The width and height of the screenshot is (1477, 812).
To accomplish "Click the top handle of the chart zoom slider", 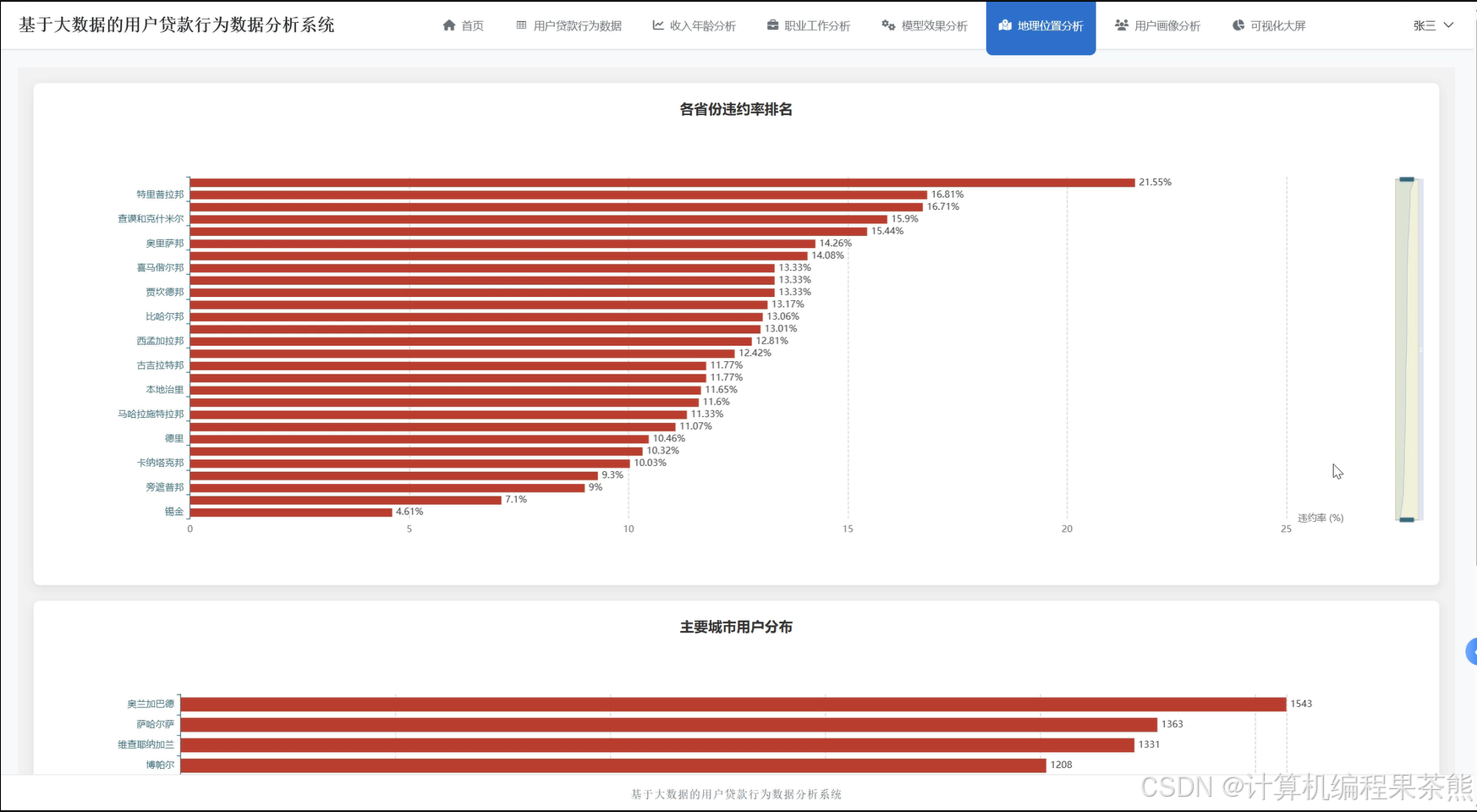I will point(1405,180).
